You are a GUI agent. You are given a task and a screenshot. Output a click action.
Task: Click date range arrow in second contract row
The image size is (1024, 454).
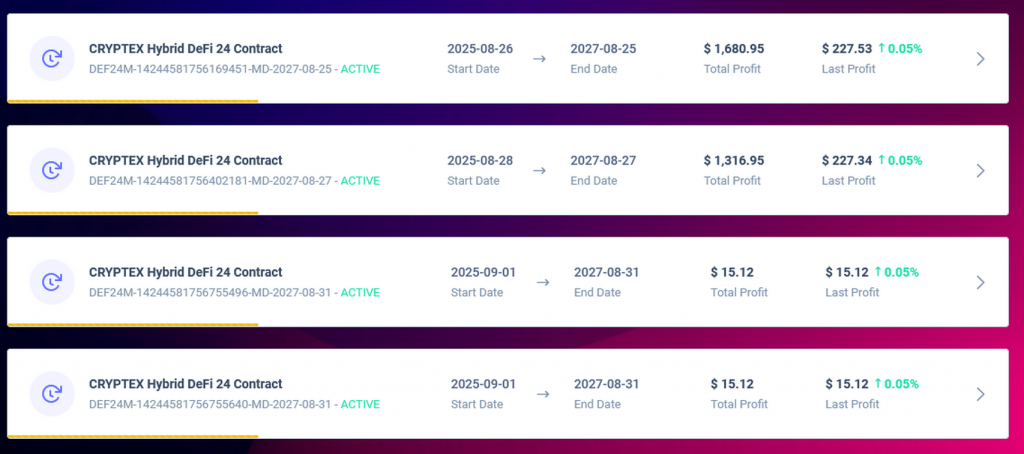539,171
